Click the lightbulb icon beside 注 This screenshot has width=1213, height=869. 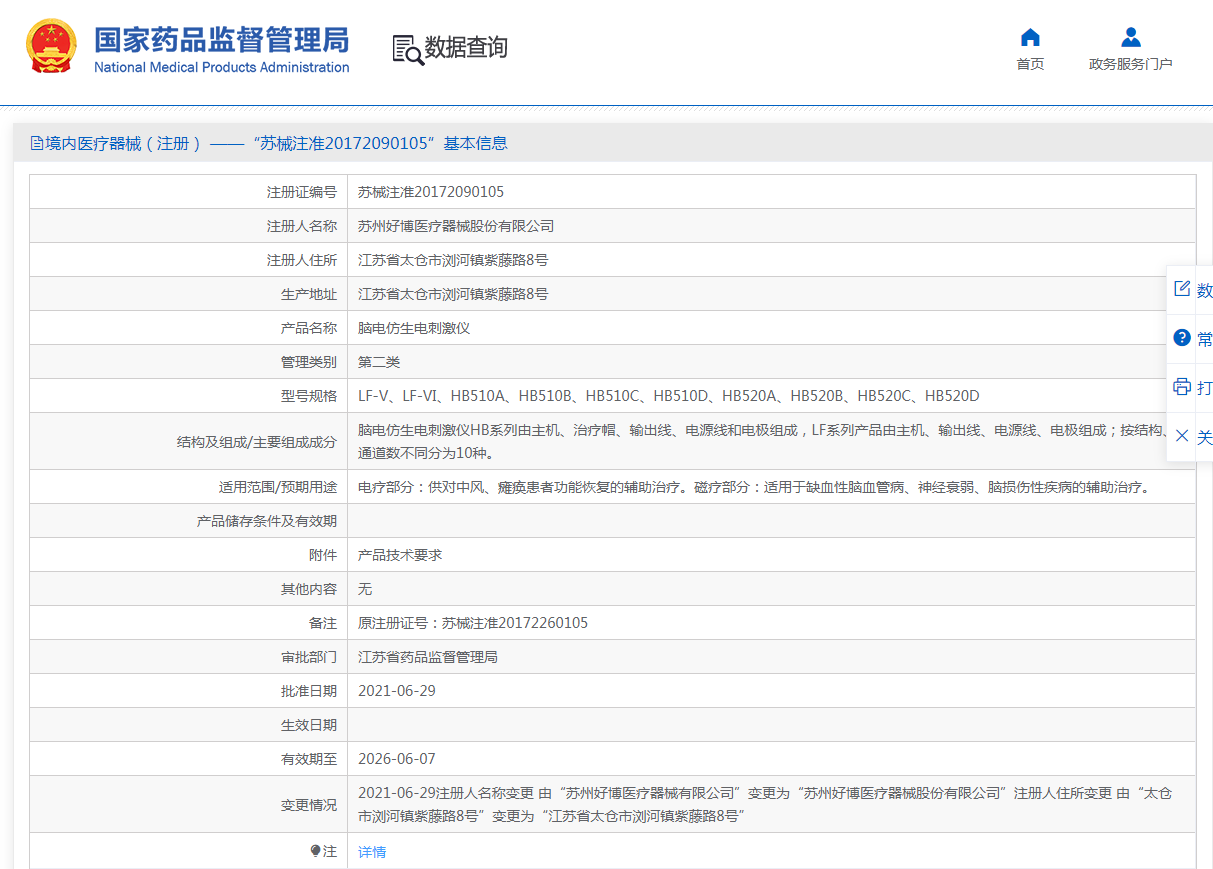(316, 851)
